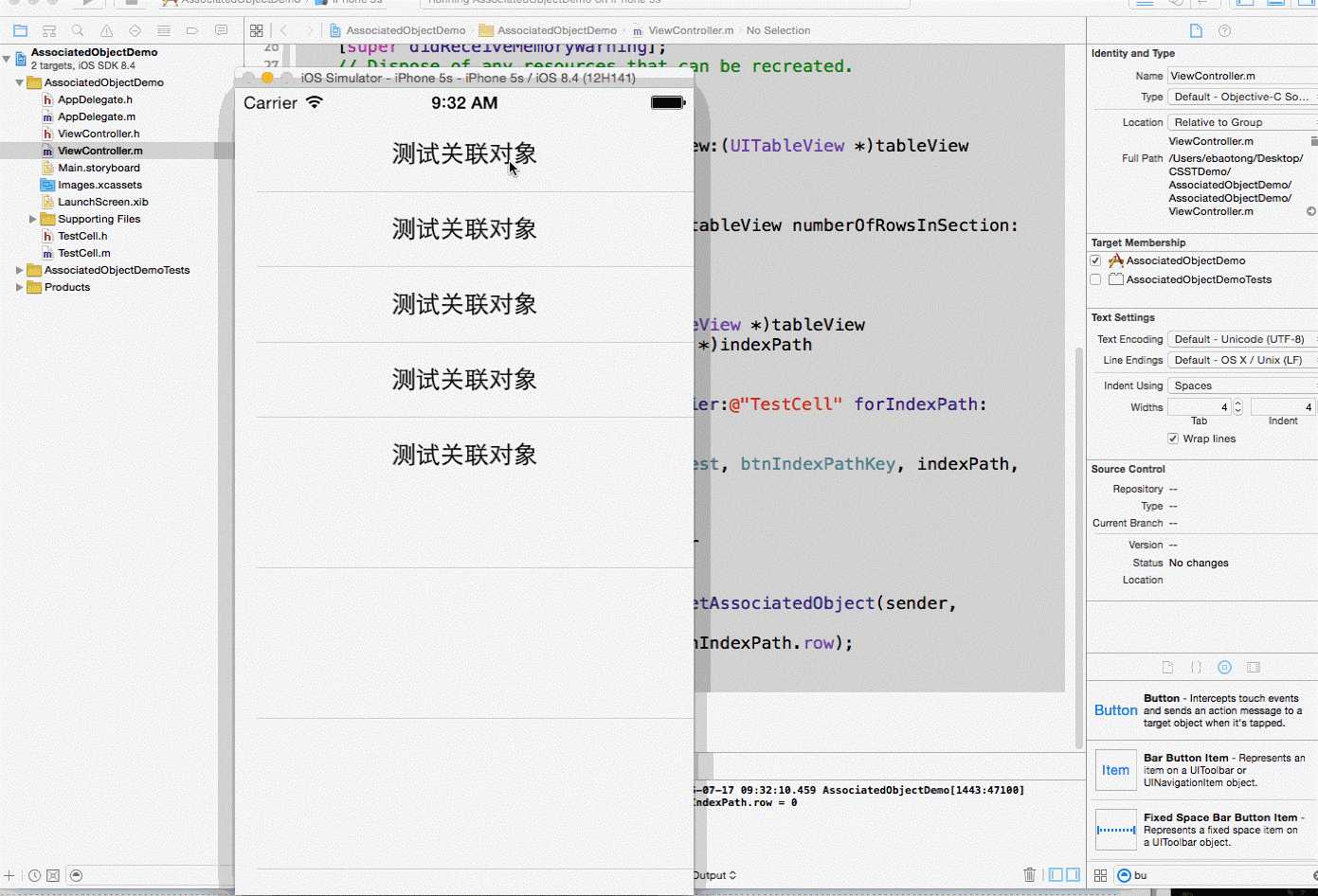Select TestCell.m in the navigator
Screen dimensions: 1318x896
pos(83,253)
